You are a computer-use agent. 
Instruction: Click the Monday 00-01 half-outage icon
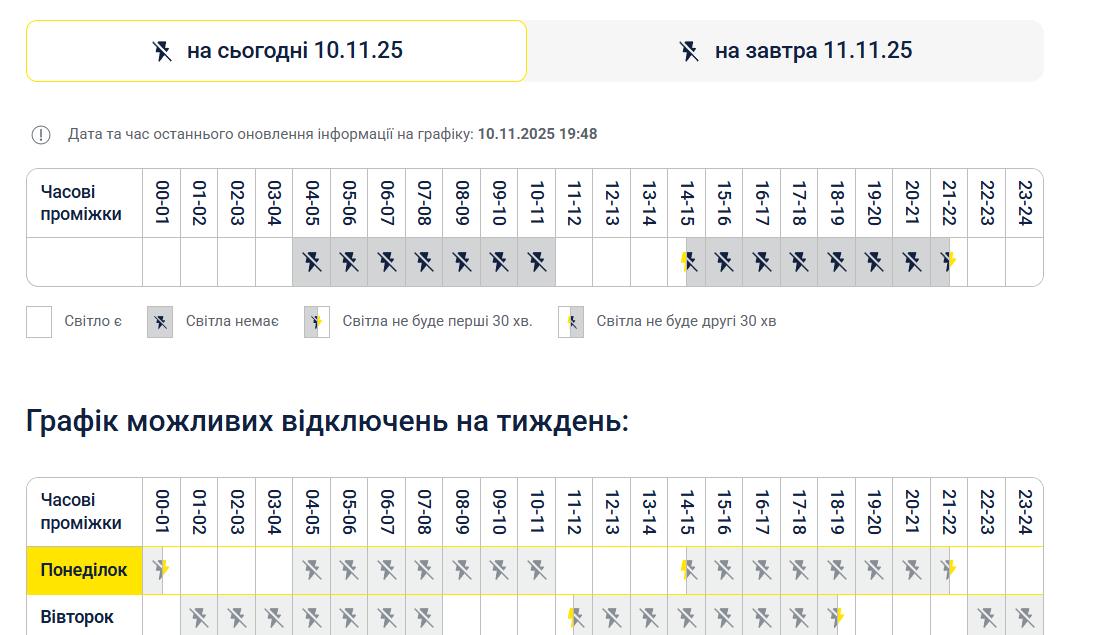click(x=161, y=569)
